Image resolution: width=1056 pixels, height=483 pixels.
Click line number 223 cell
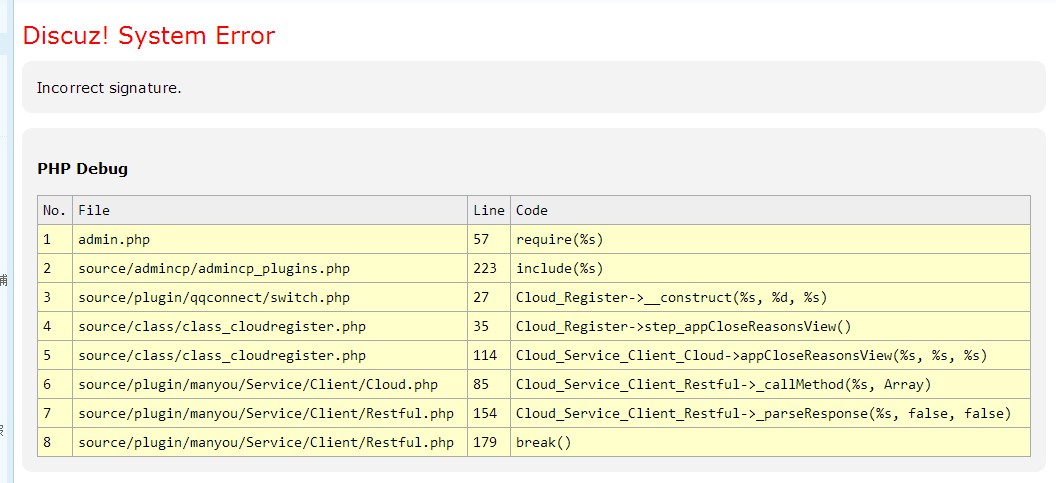point(488,268)
